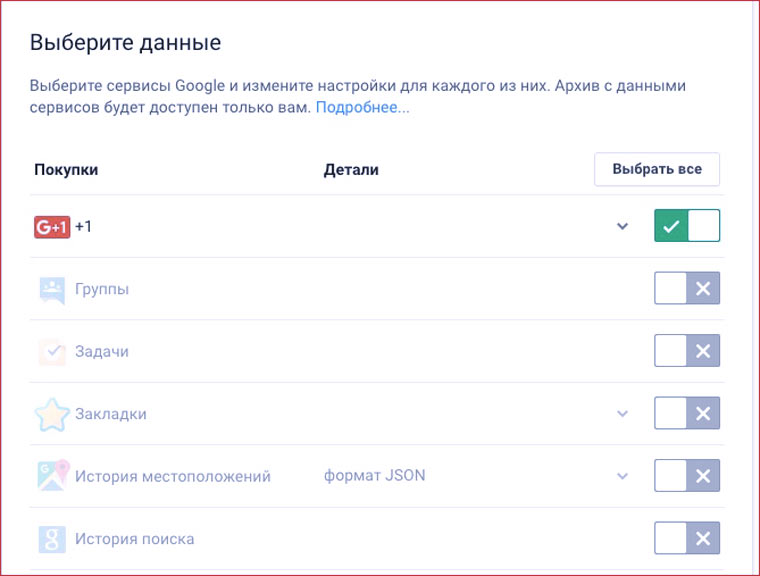Click the Покупки column header

(66, 169)
